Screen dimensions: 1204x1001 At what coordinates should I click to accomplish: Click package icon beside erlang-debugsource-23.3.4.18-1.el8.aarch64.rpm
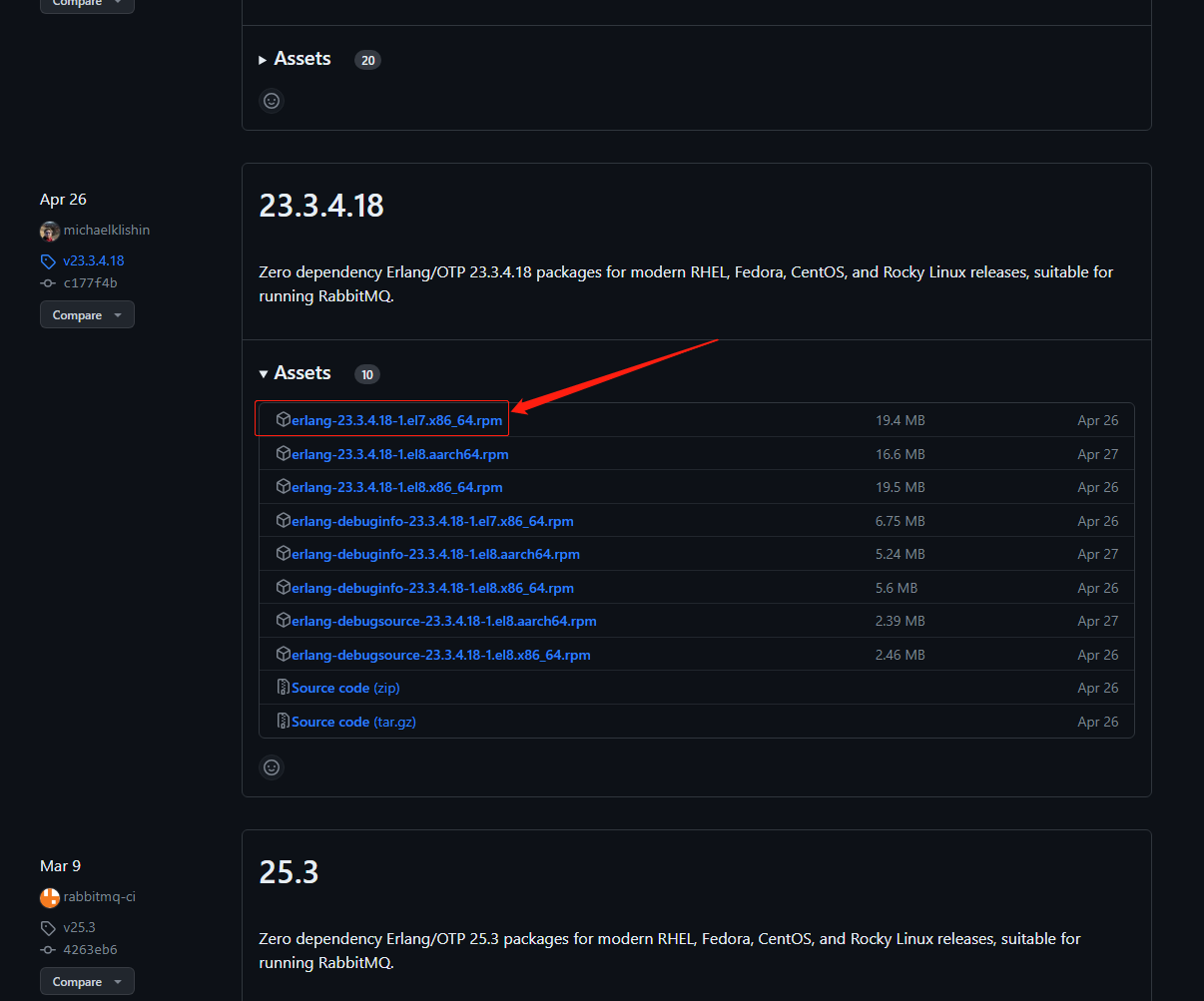(x=284, y=621)
